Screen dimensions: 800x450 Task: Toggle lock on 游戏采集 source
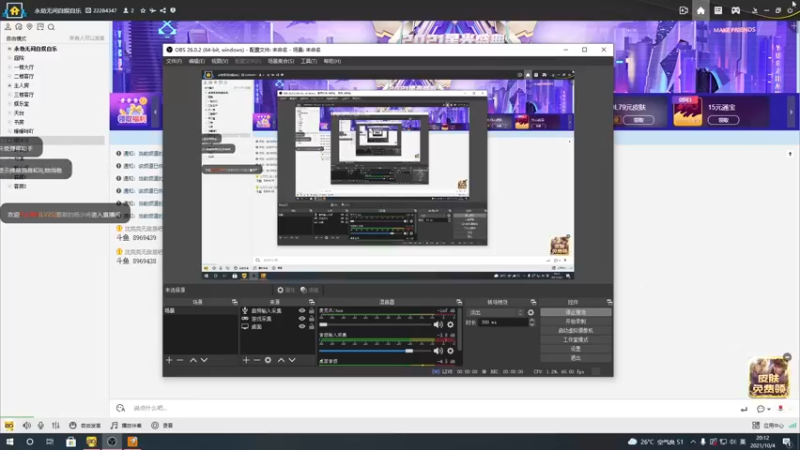pyautogui.click(x=311, y=318)
